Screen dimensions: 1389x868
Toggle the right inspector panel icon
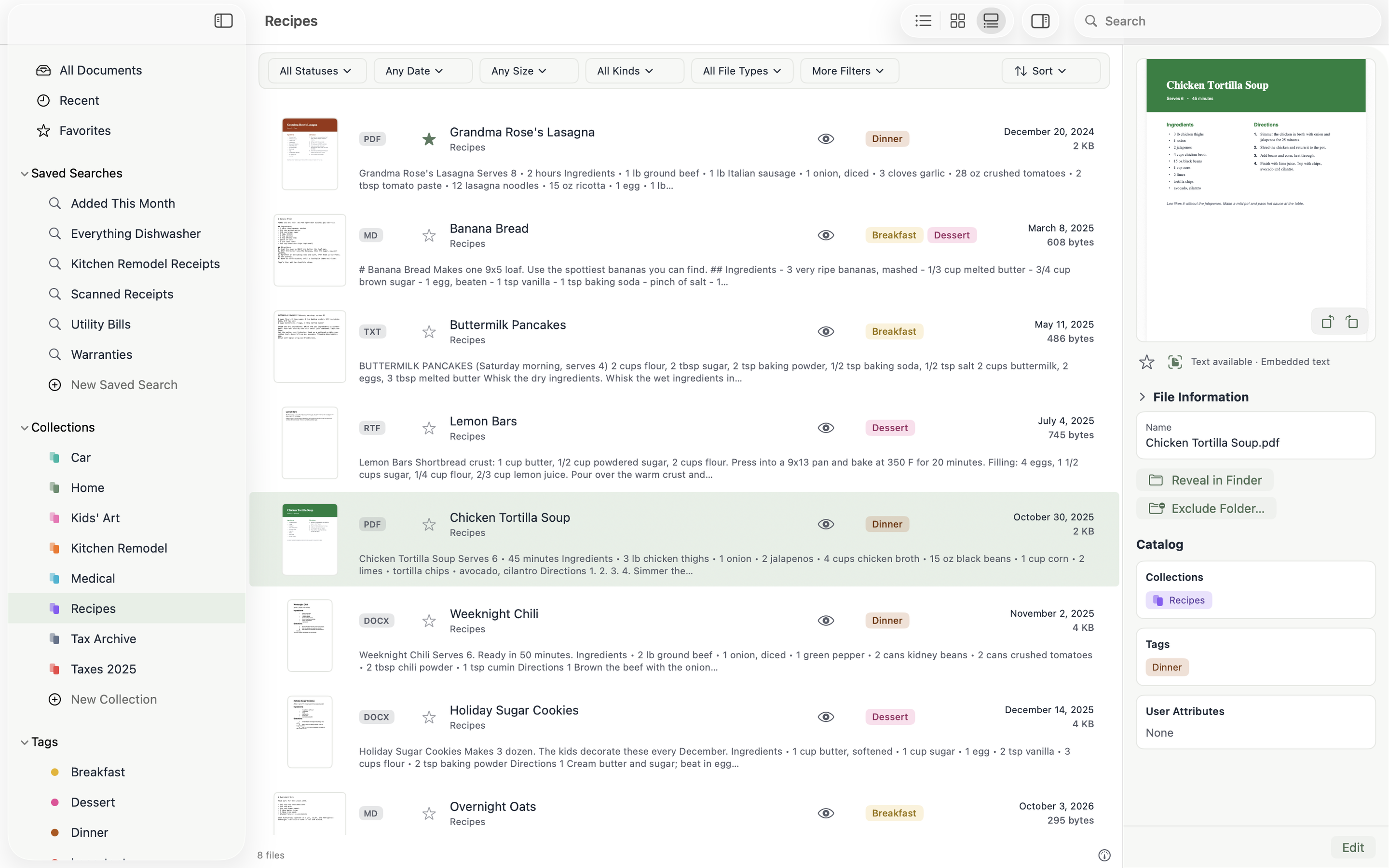[1040, 21]
